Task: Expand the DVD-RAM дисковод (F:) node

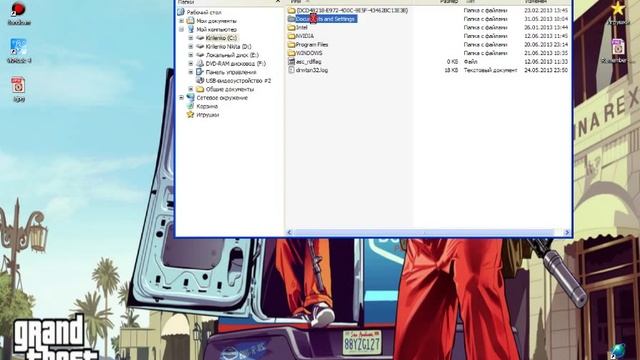Action: (x=191, y=64)
